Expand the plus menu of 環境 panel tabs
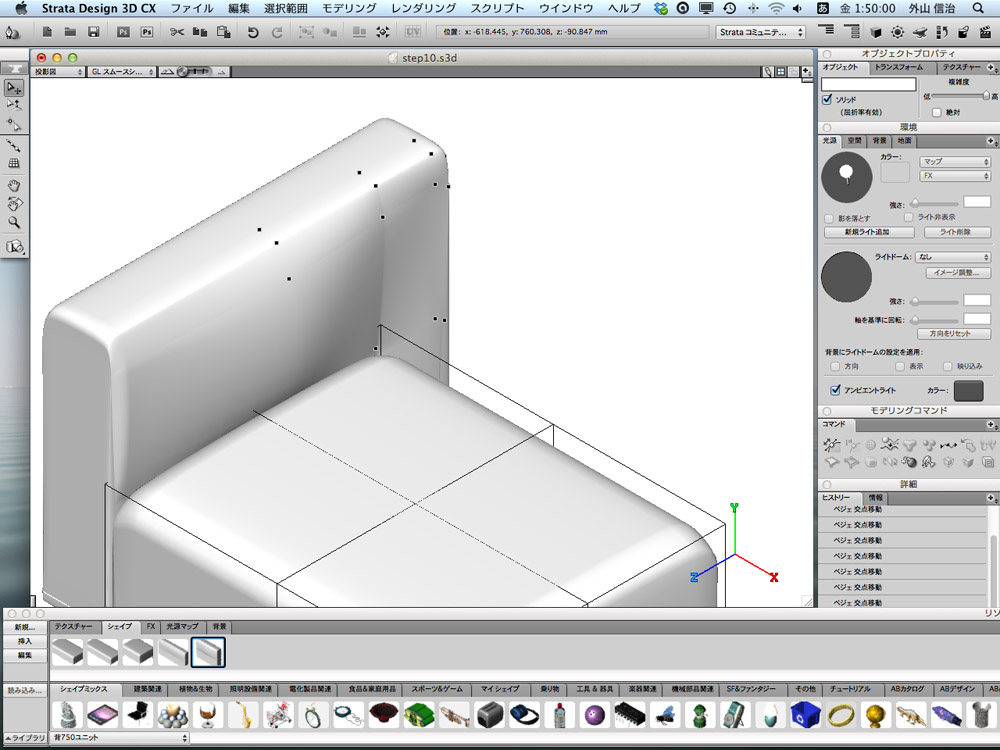 click(x=992, y=141)
